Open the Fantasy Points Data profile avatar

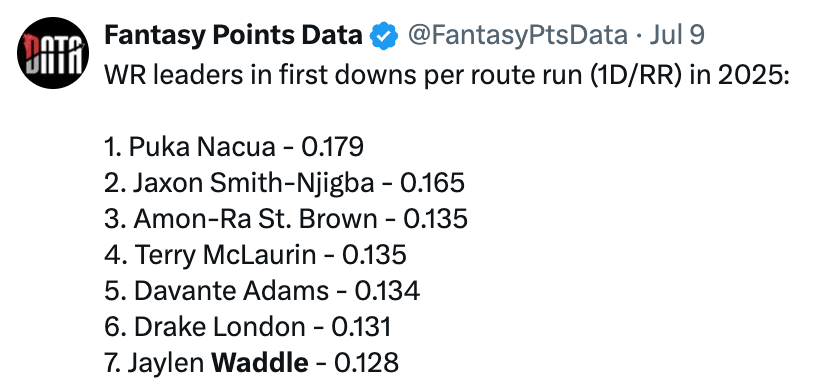click(x=53, y=53)
